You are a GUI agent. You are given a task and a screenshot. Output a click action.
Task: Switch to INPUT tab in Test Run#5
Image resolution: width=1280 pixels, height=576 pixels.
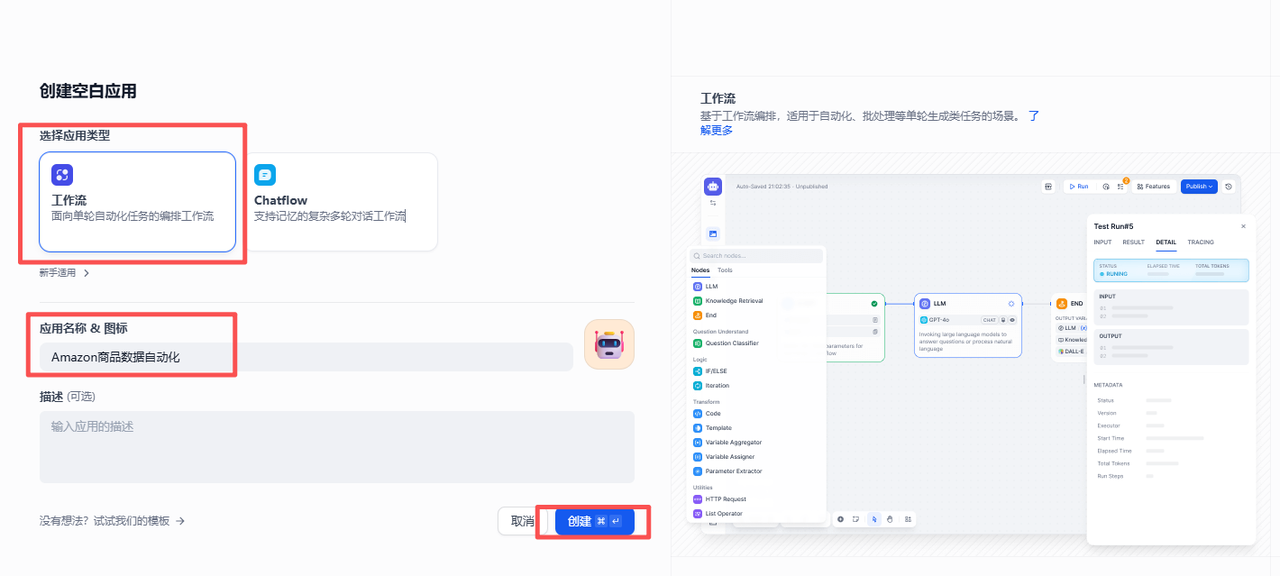pyautogui.click(x=1102, y=242)
